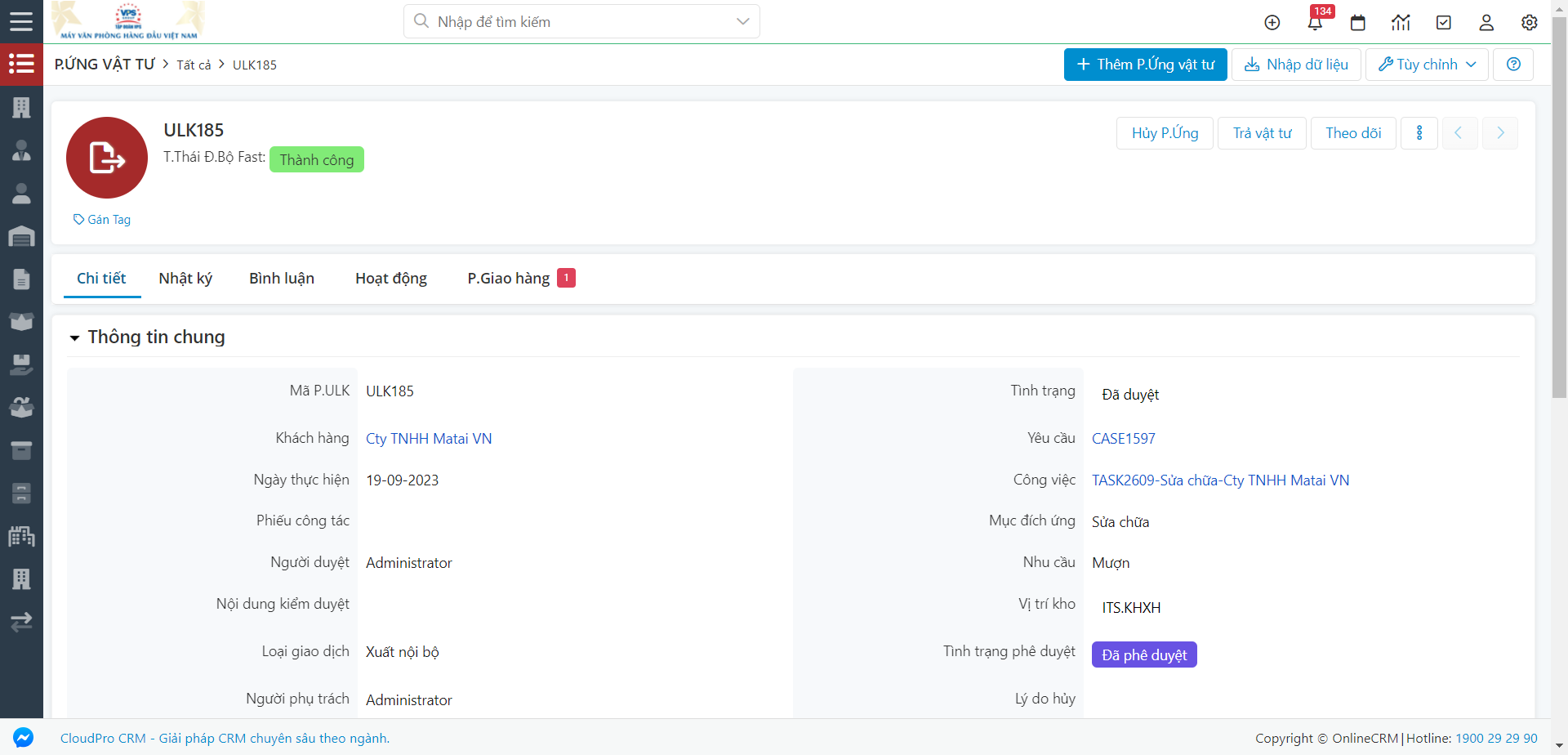Open the more actions vertical dots button
The height and width of the screenshot is (755, 1568).
pos(1419,133)
